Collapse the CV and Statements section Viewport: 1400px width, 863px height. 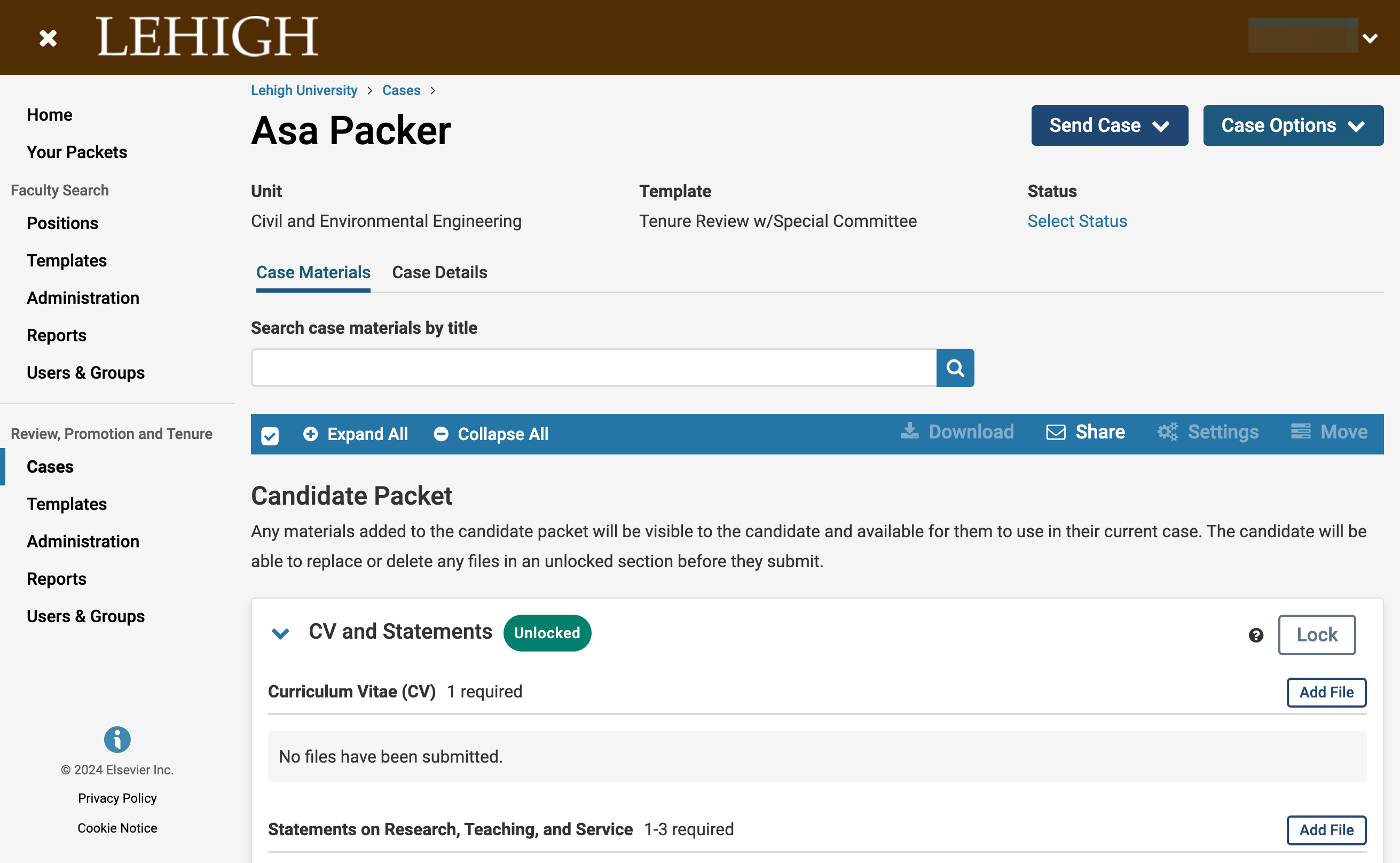280,633
